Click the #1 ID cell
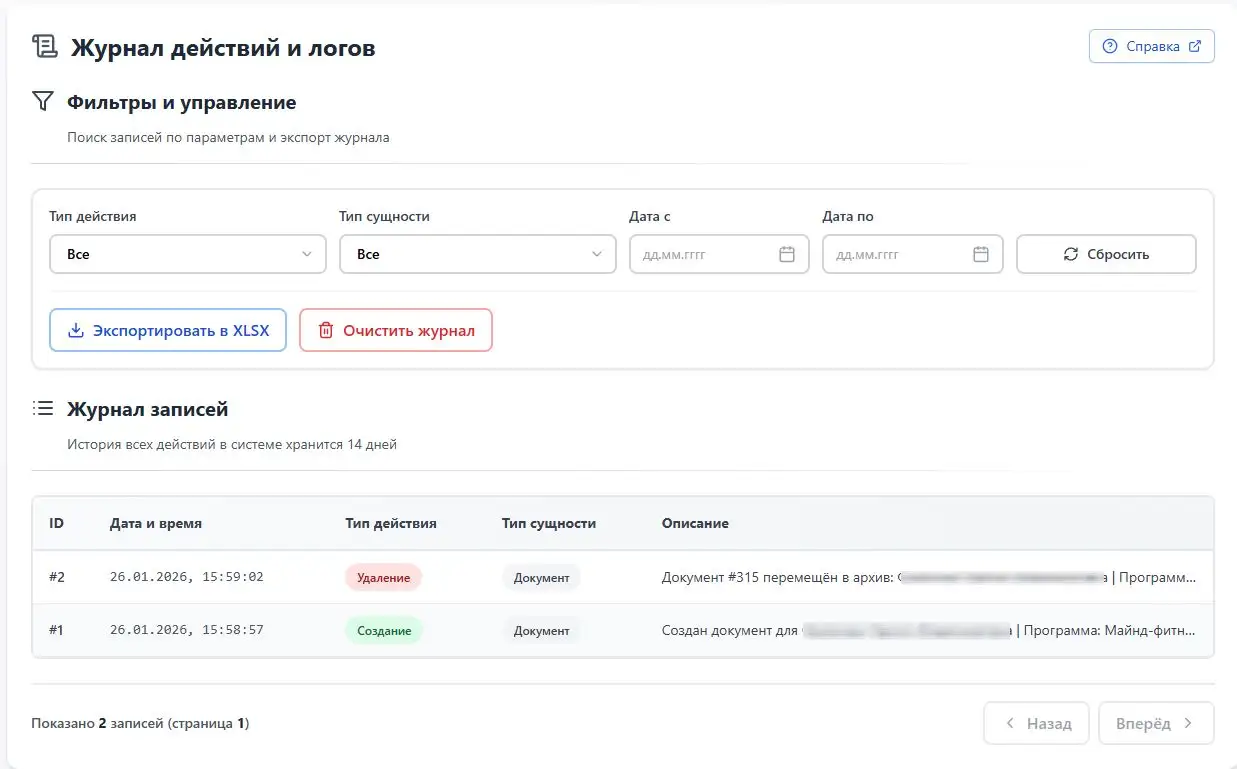 coord(57,630)
